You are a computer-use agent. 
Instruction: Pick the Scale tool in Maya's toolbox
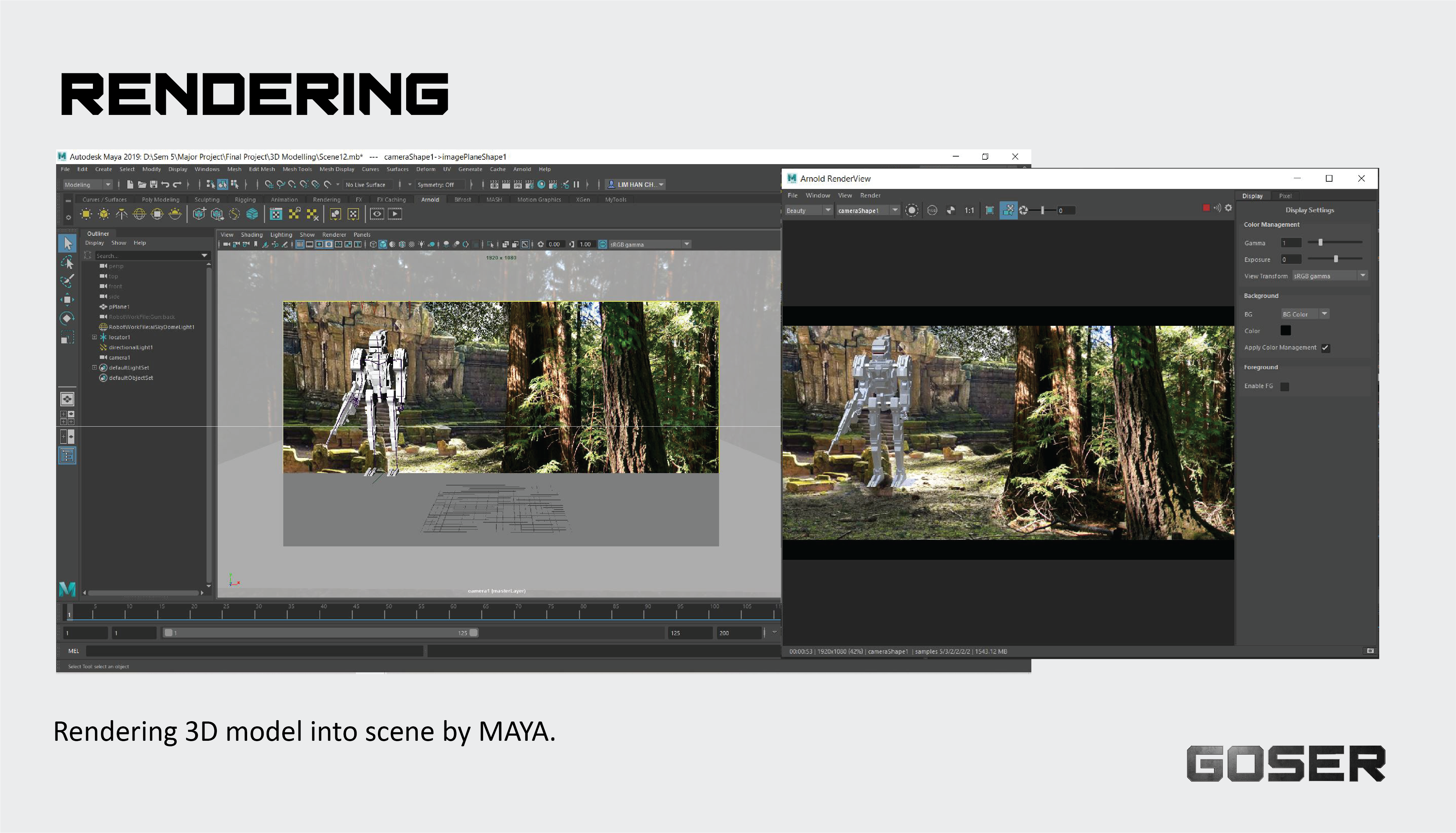(x=67, y=338)
